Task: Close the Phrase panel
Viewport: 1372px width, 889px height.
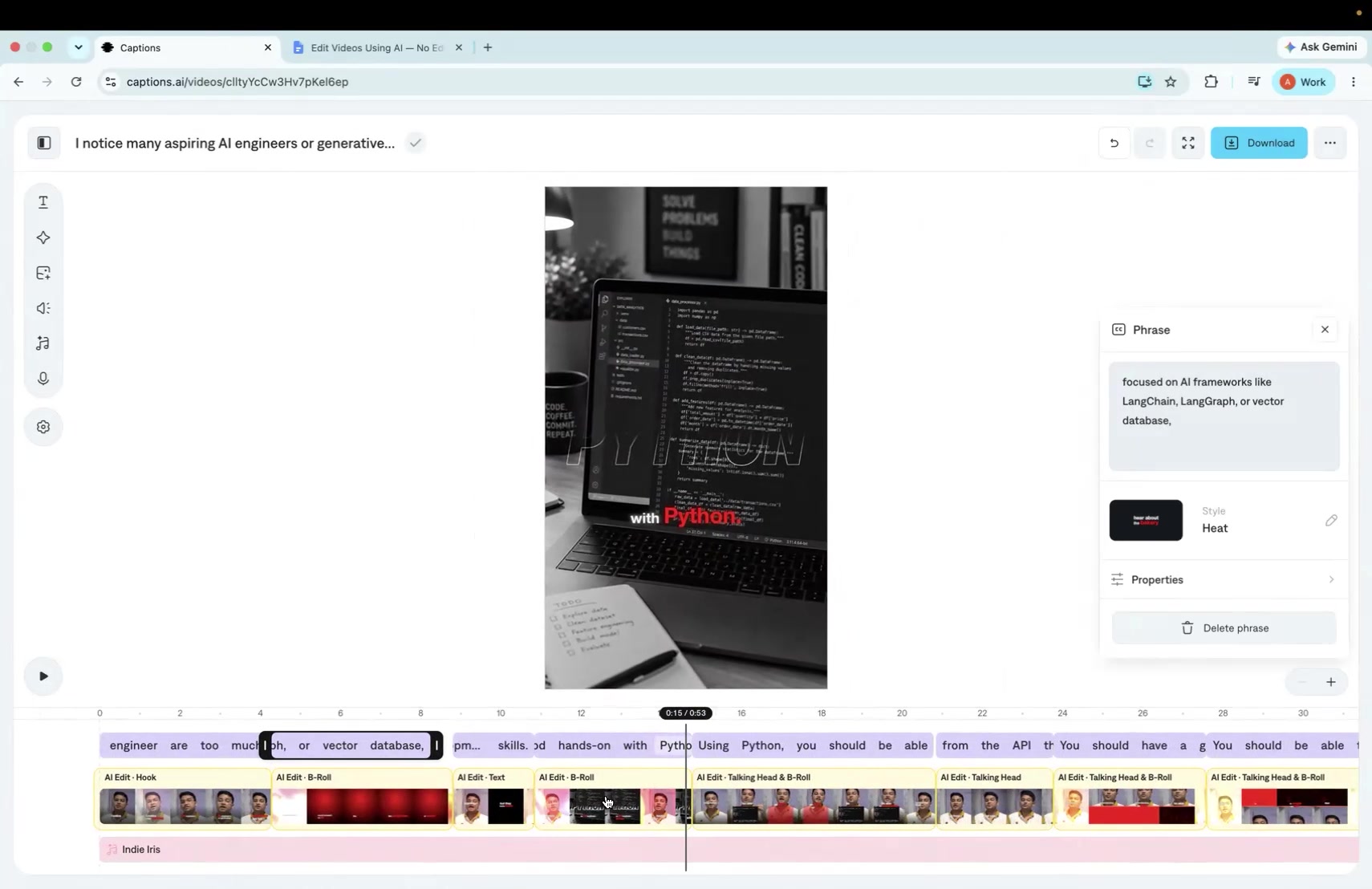Action: click(x=1325, y=330)
